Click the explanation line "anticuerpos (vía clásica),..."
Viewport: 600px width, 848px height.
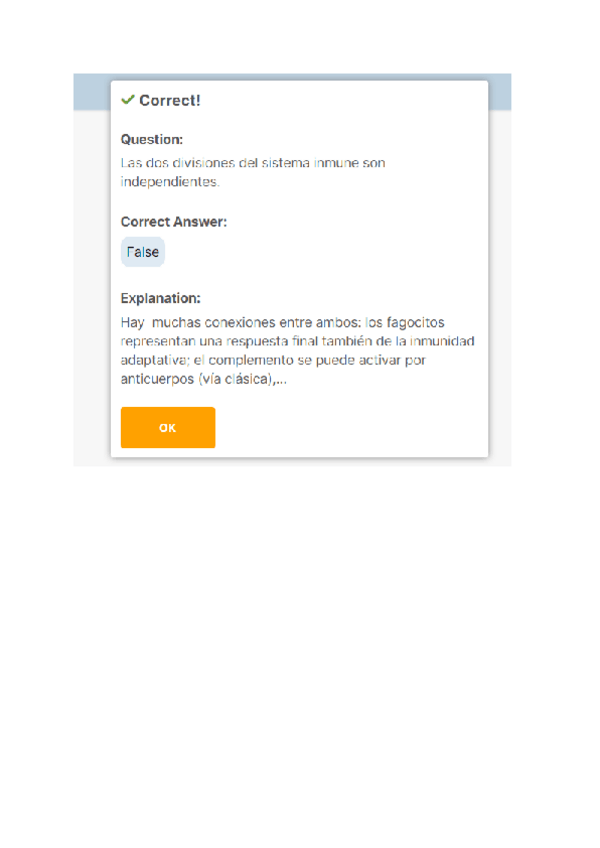point(205,379)
